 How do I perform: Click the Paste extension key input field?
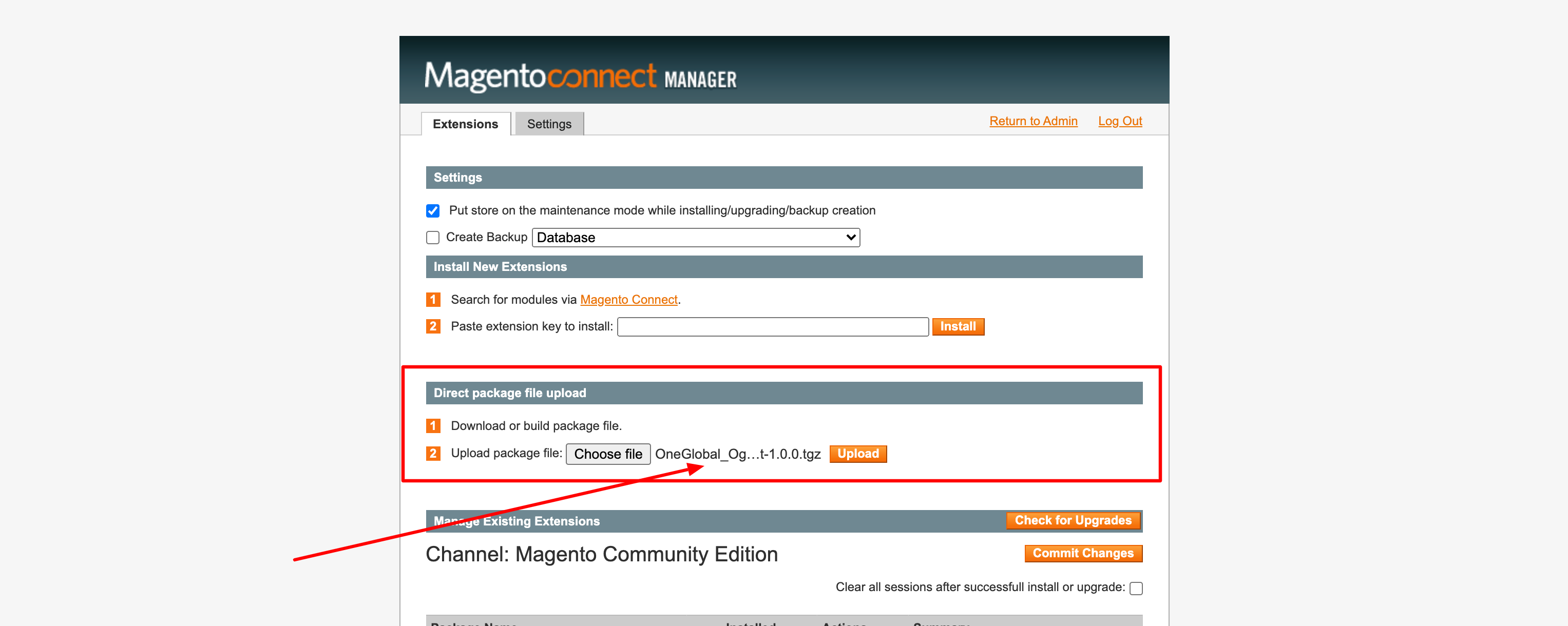pos(772,327)
